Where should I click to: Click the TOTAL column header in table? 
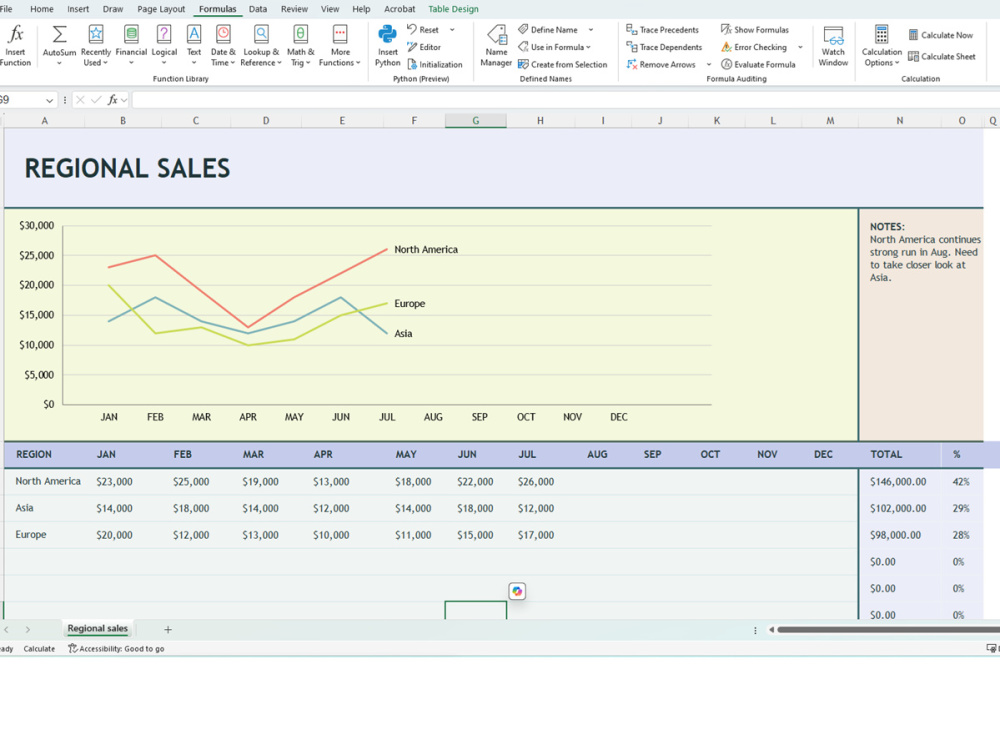click(x=886, y=455)
